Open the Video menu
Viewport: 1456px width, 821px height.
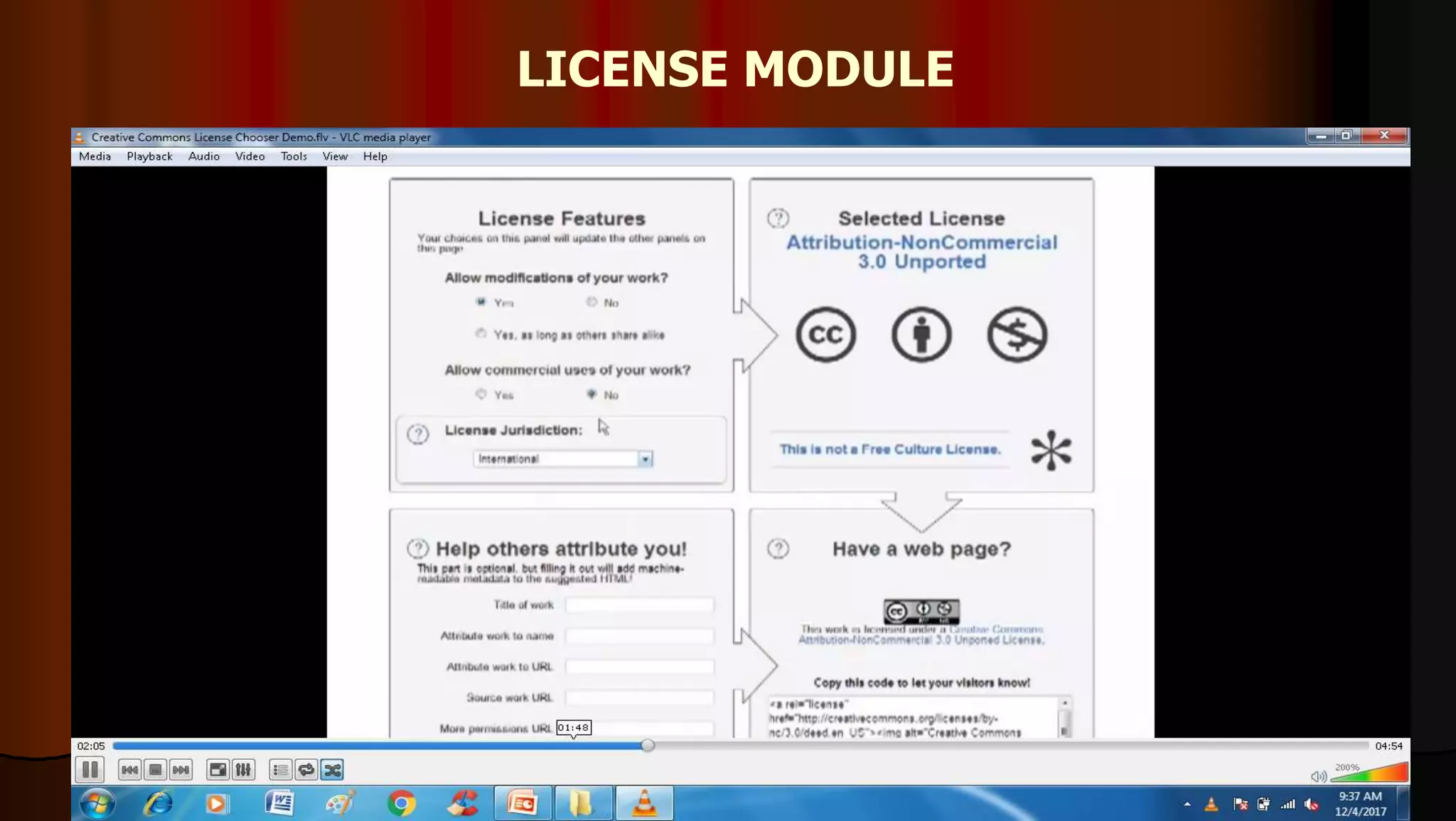pyautogui.click(x=250, y=156)
